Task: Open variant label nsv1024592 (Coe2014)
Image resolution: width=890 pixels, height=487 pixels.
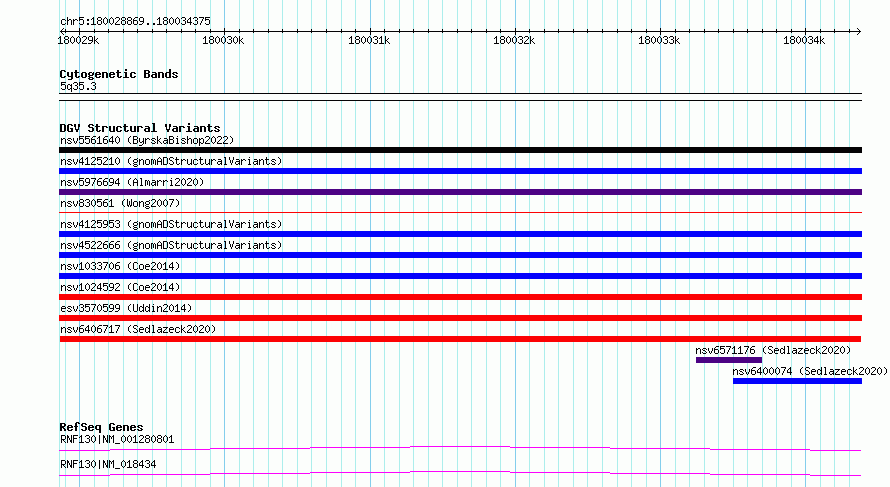Action: [120, 287]
